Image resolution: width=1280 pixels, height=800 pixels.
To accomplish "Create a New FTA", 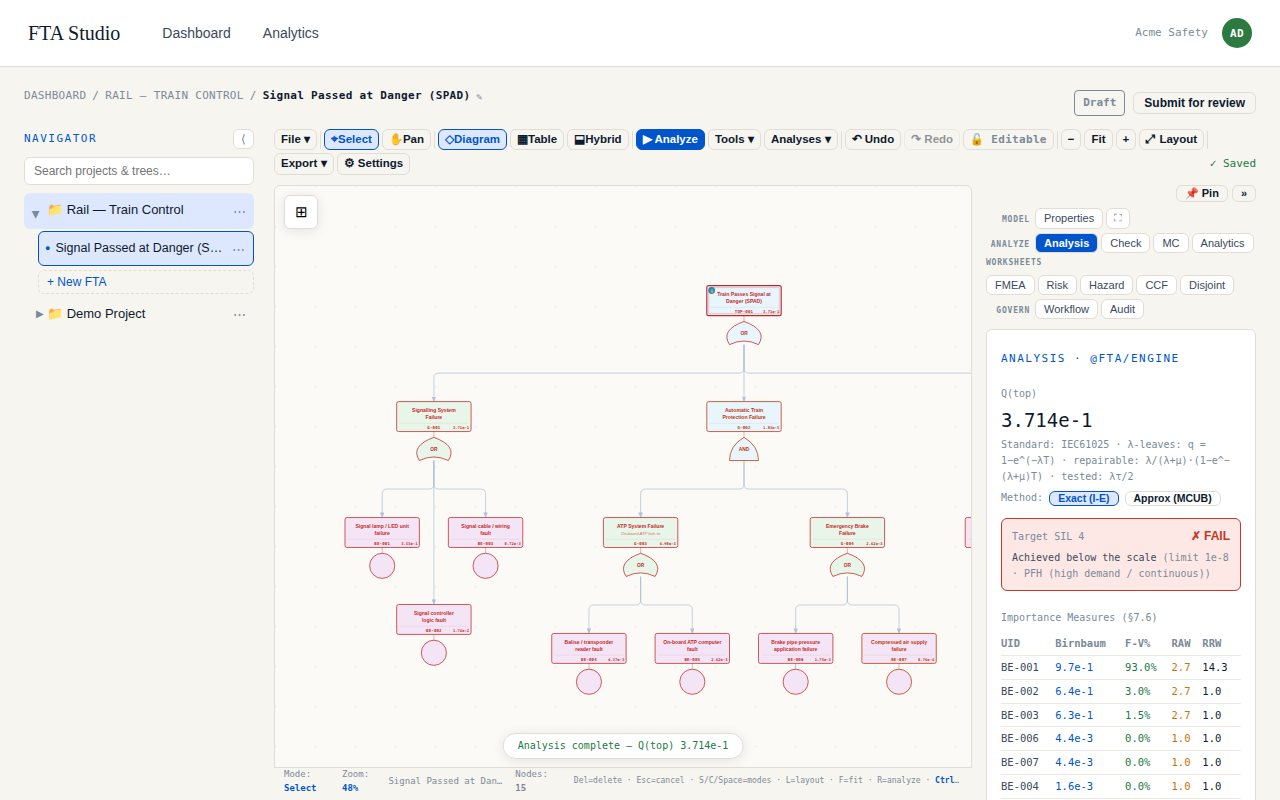I will click(x=146, y=281).
